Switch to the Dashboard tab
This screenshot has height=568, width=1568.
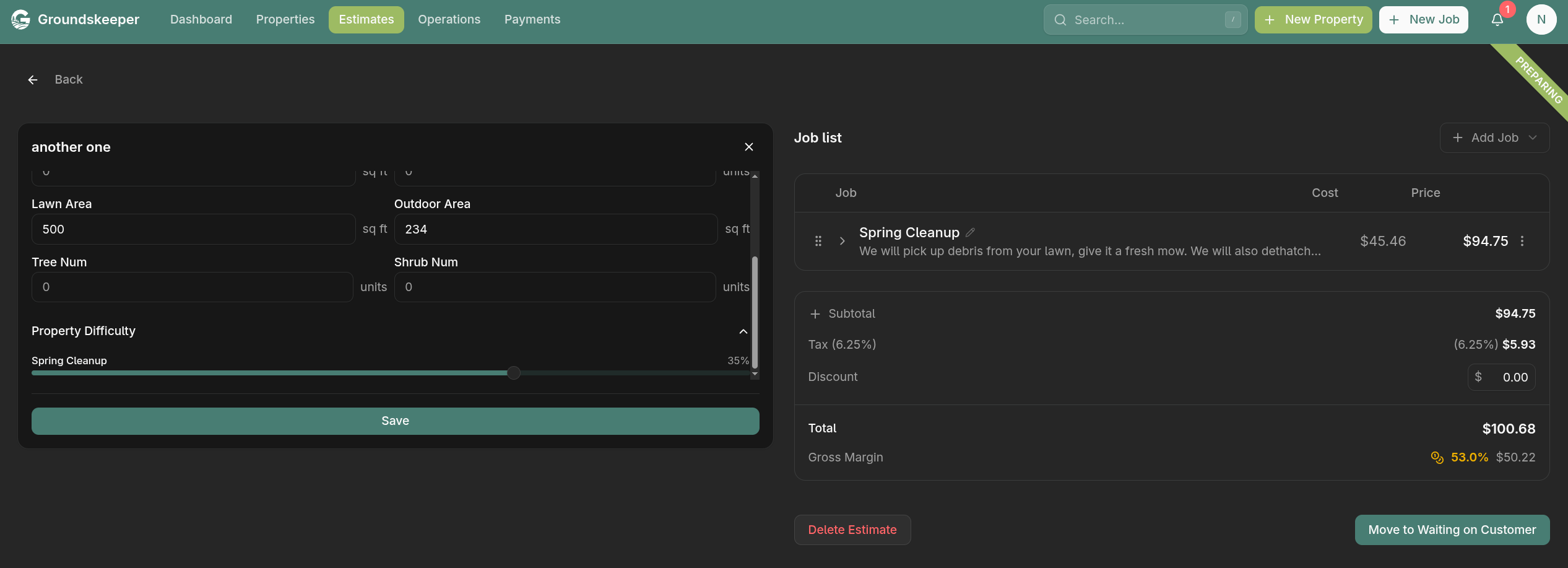click(201, 20)
